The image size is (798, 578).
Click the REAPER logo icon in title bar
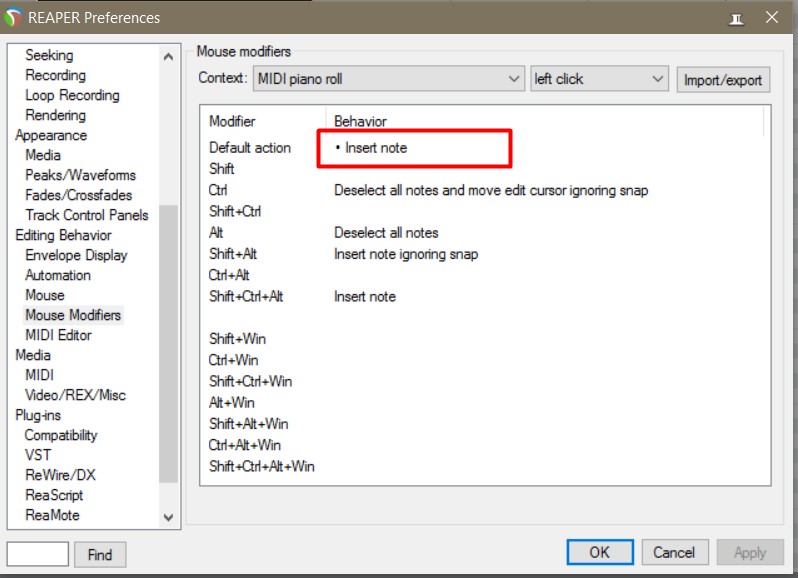13,17
